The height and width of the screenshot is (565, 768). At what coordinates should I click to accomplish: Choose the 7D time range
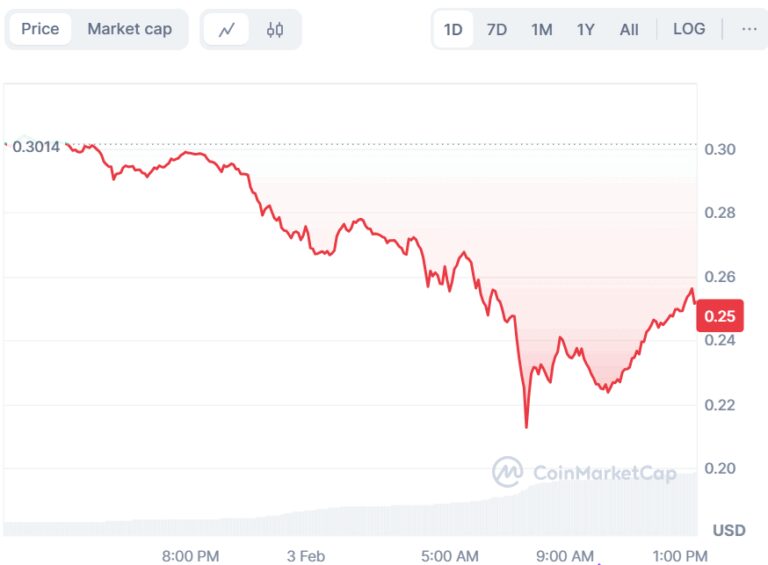(497, 29)
